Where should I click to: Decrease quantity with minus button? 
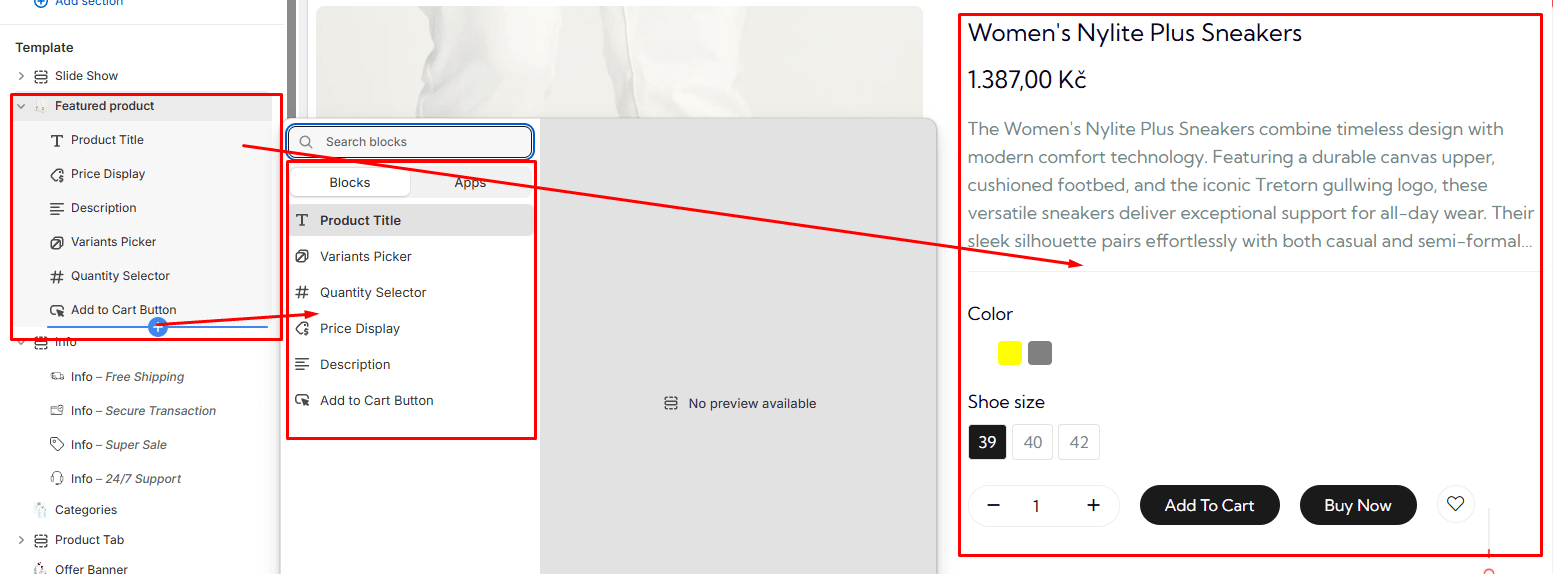tap(993, 505)
